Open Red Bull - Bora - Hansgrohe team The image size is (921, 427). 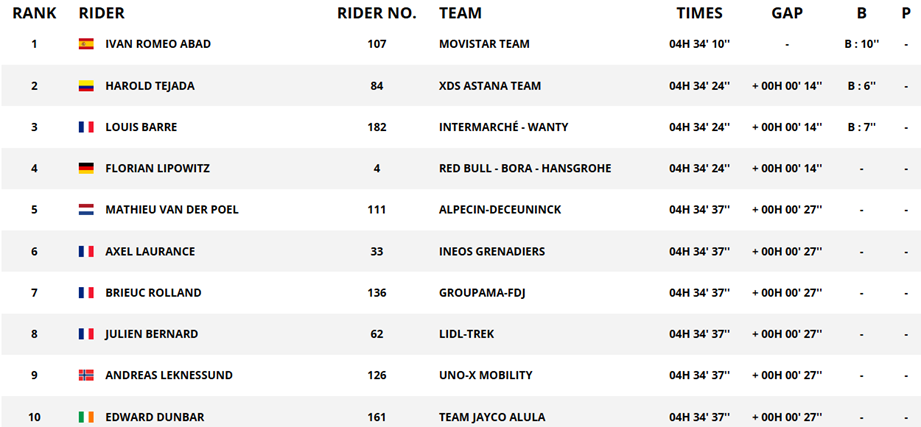(525, 169)
